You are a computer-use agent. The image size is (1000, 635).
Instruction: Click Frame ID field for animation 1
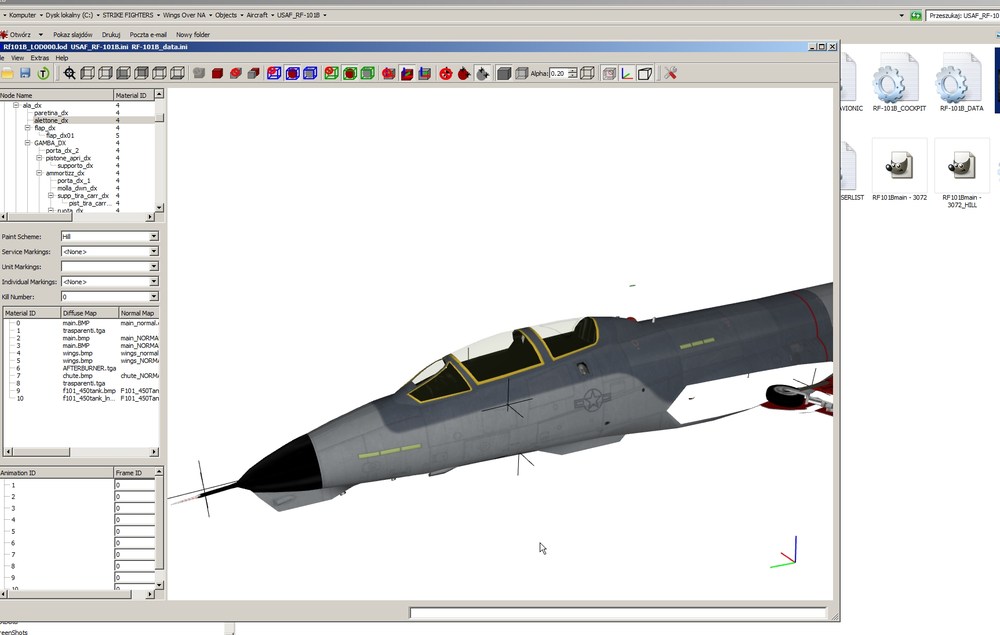pos(135,485)
